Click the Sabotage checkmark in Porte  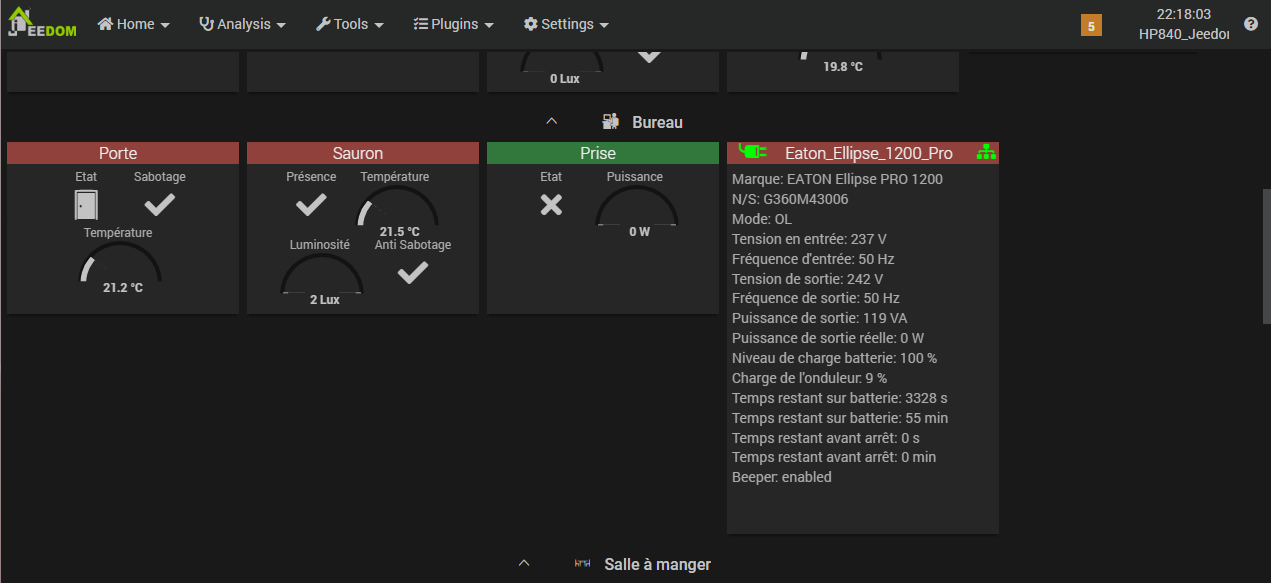click(x=159, y=205)
